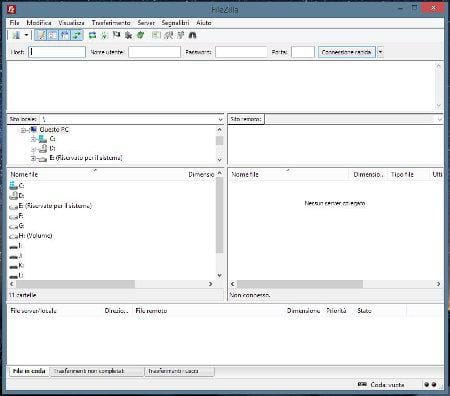The height and width of the screenshot is (396, 450).
Task: Open the Segnalibri menu
Action: [x=175, y=23]
